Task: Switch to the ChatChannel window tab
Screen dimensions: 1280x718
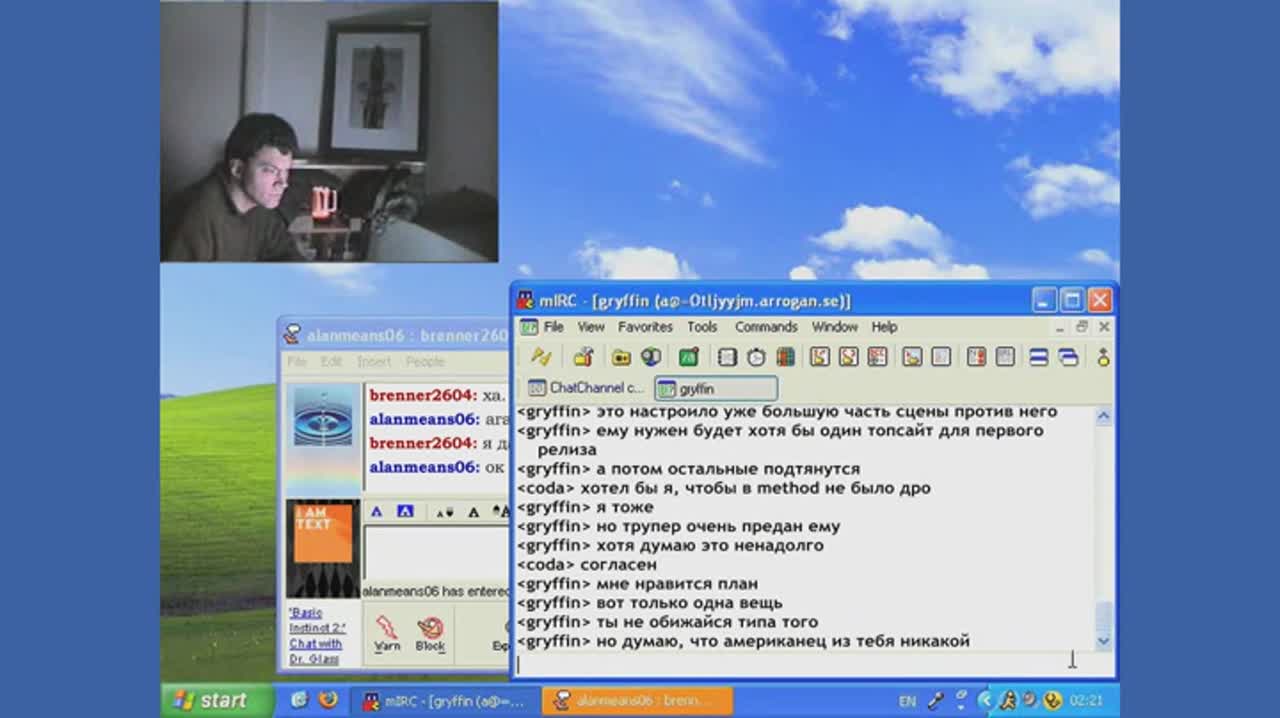Action: [587, 388]
